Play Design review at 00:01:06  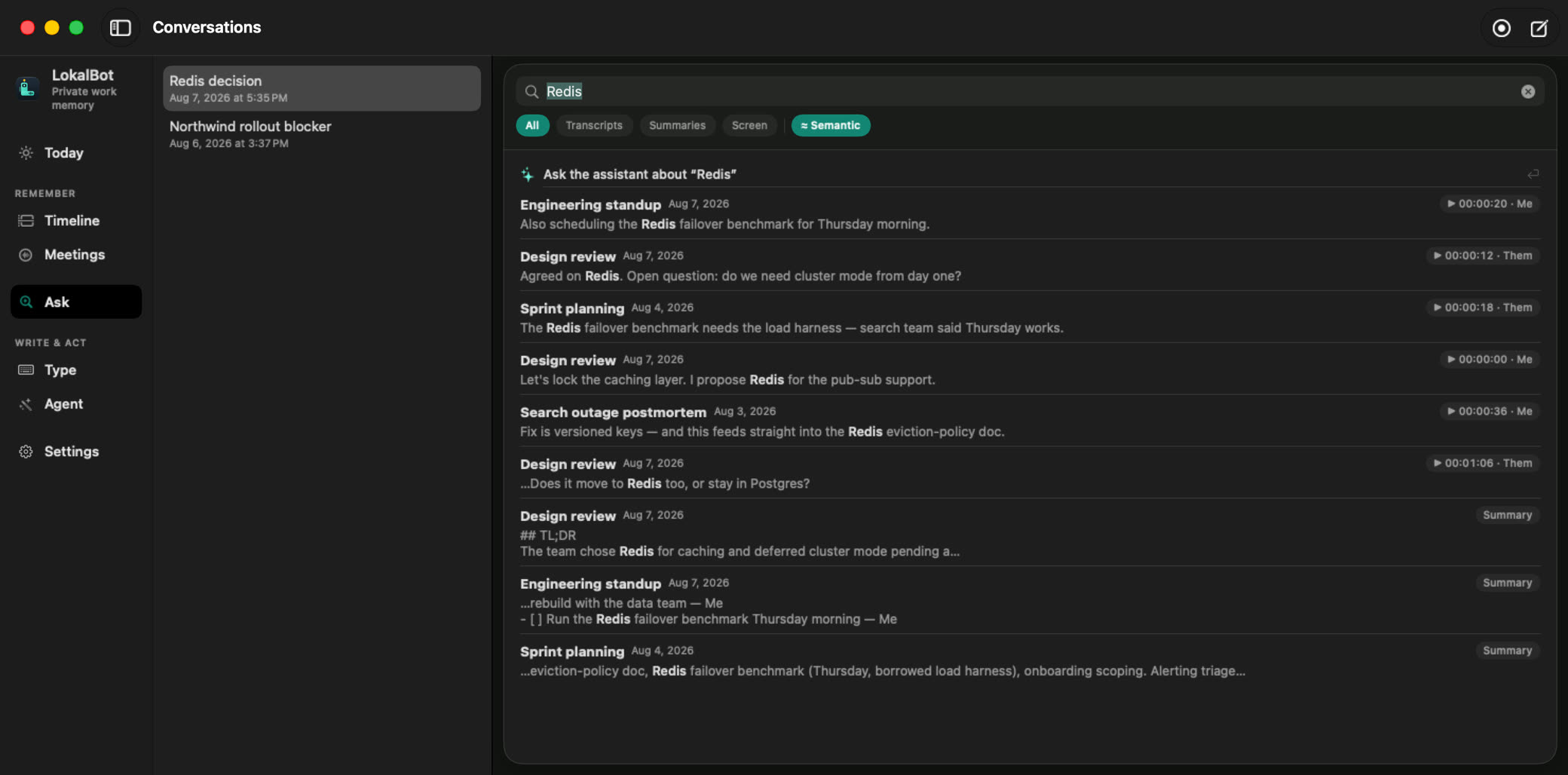pos(1482,464)
